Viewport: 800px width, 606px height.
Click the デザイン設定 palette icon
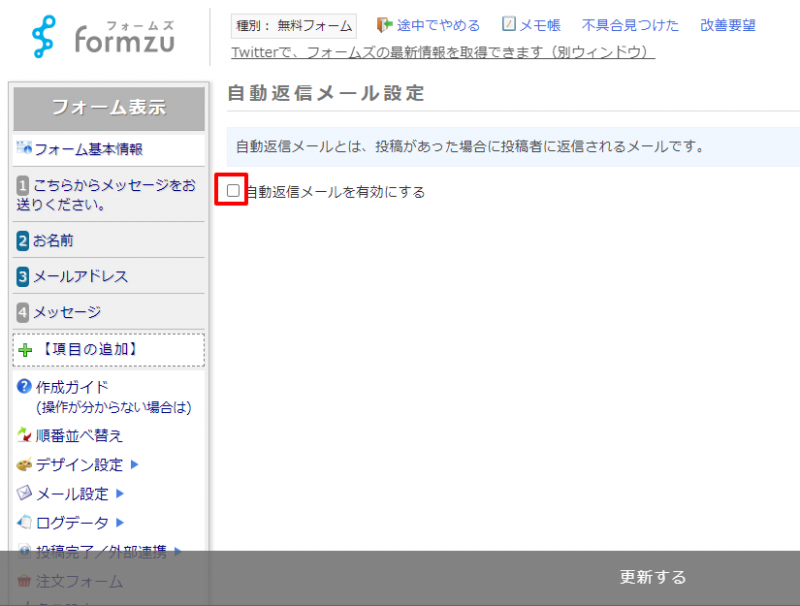pos(25,465)
